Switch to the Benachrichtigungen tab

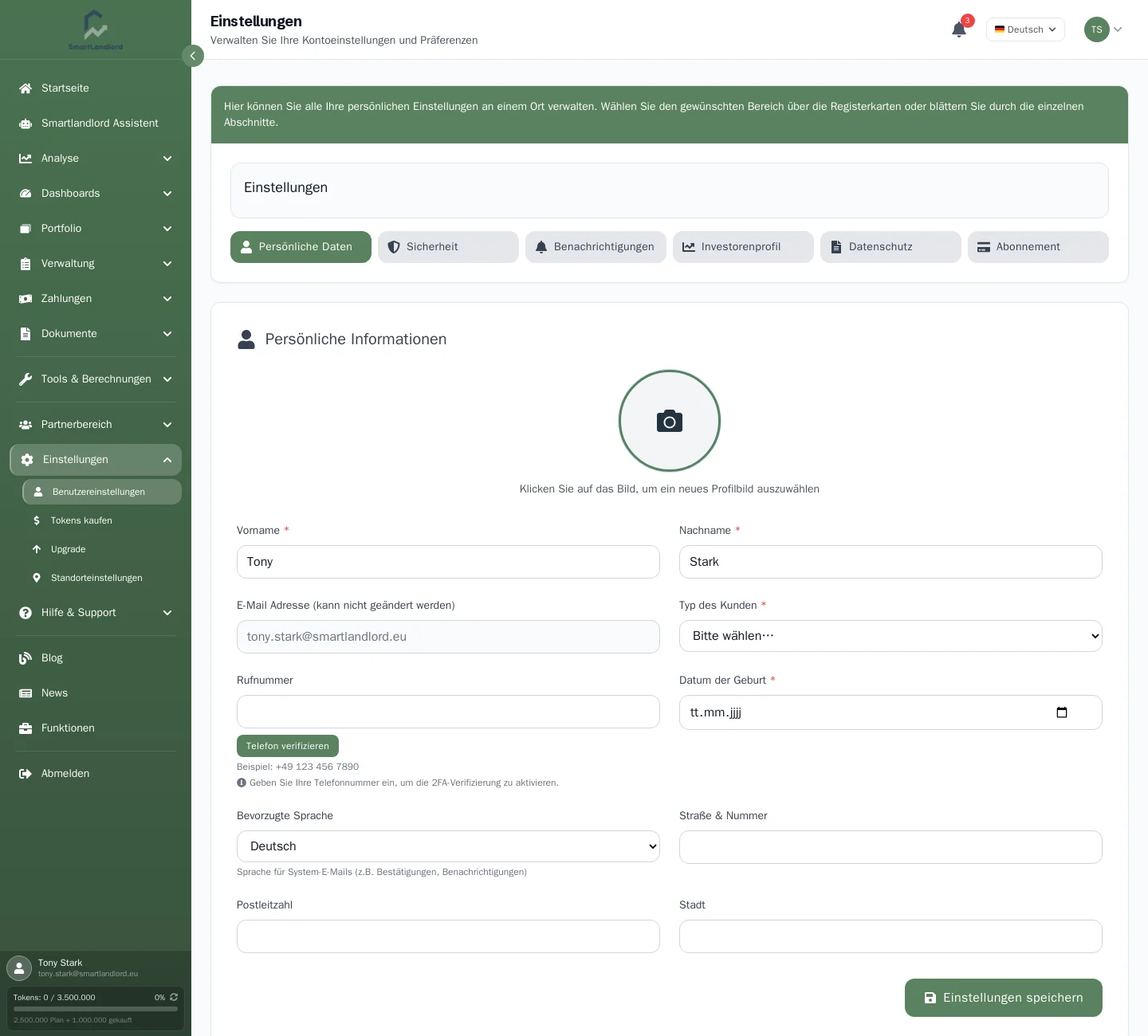pos(596,247)
